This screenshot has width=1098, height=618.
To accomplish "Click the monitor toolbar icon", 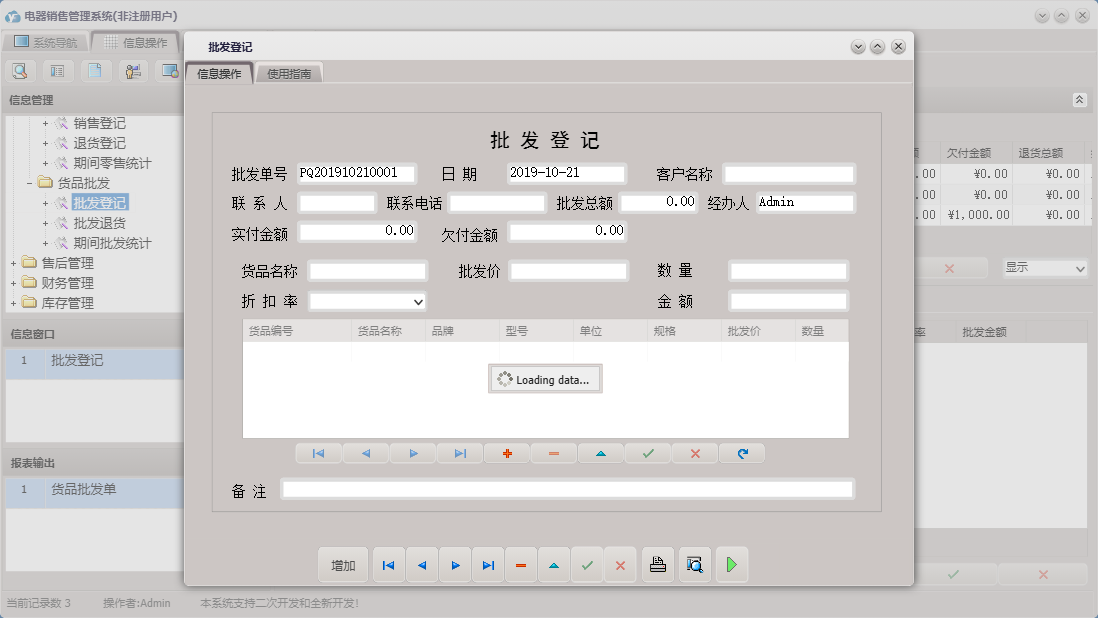I will coord(169,71).
